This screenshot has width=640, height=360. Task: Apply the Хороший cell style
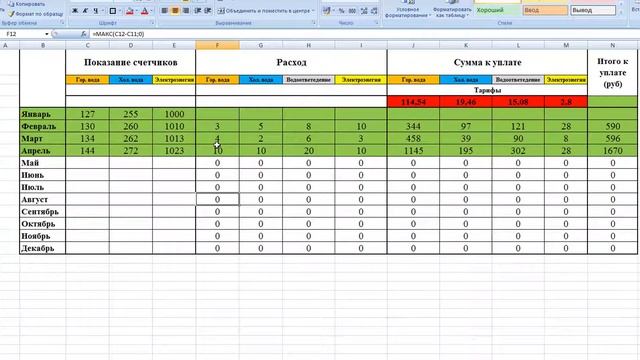[x=498, y=10]
